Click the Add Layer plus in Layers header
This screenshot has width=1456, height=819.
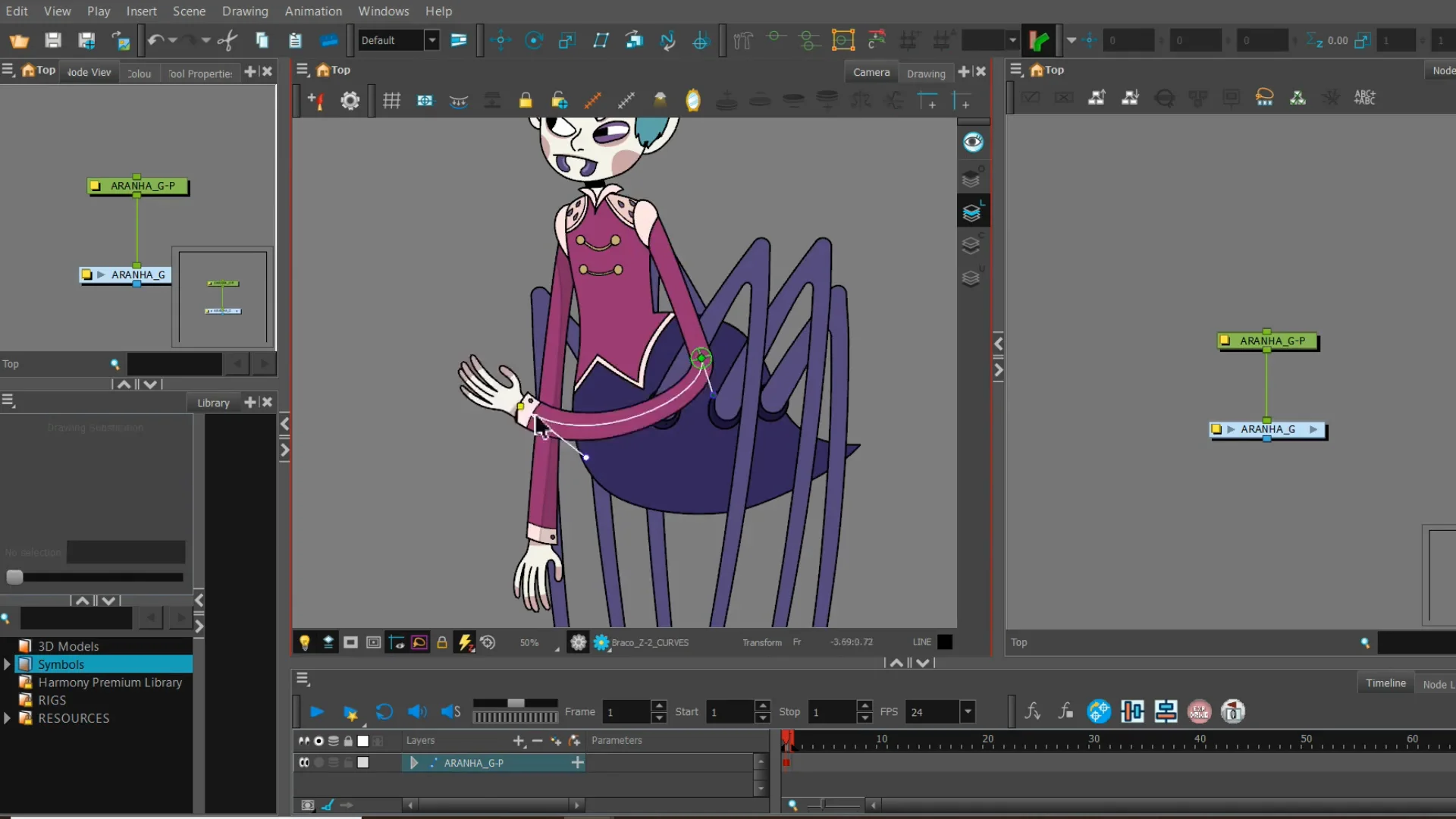(519, 741)
